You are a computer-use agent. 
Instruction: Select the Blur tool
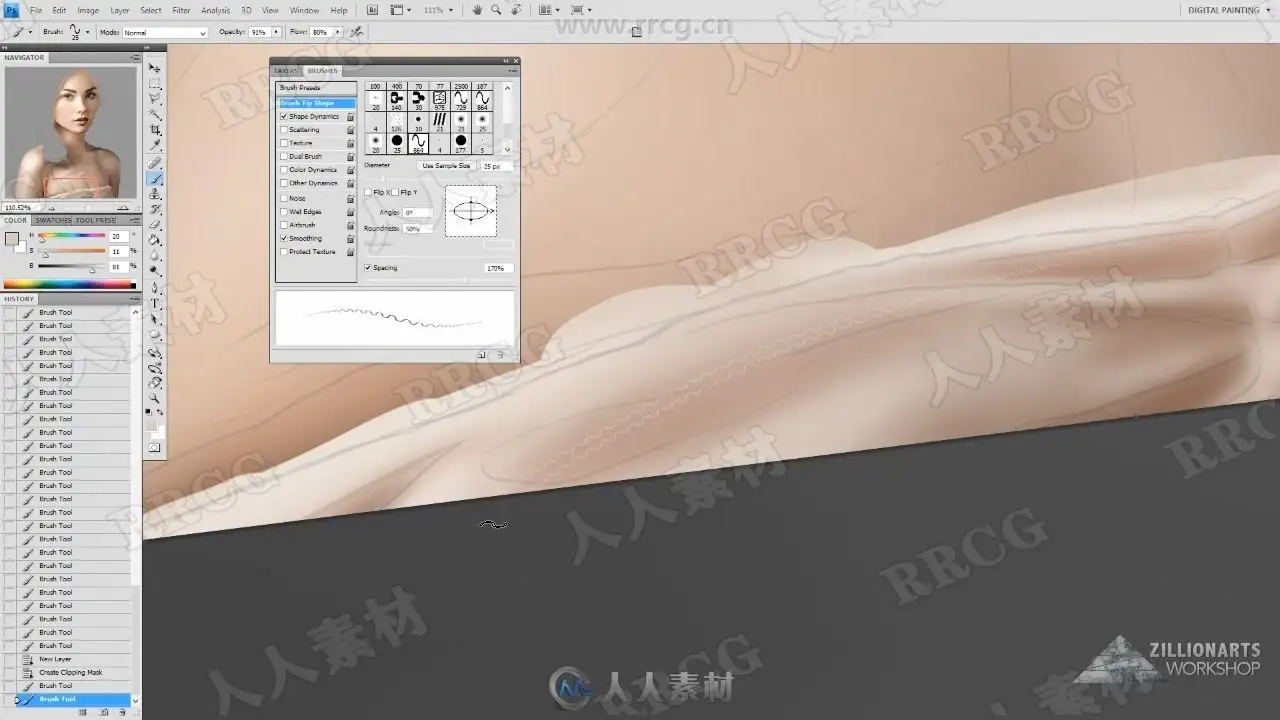pyautogui.click(x=155, y=256)
